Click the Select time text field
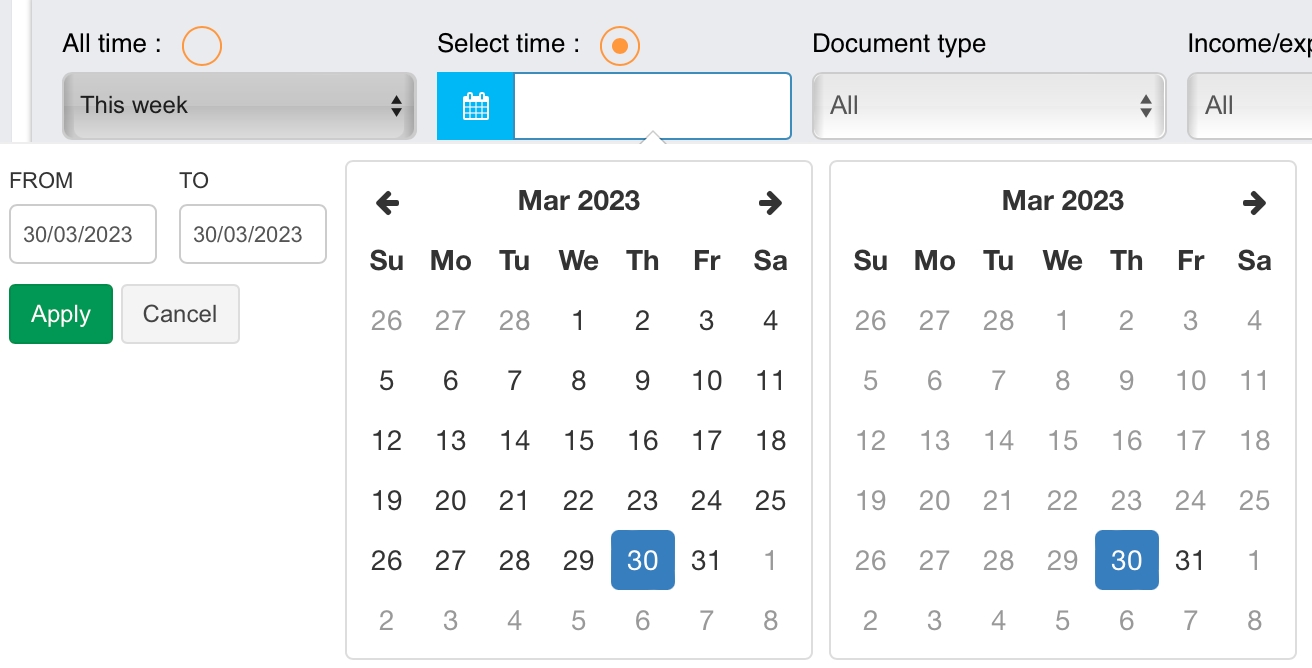Screen dimensions: 1312x668 (652, 106)
